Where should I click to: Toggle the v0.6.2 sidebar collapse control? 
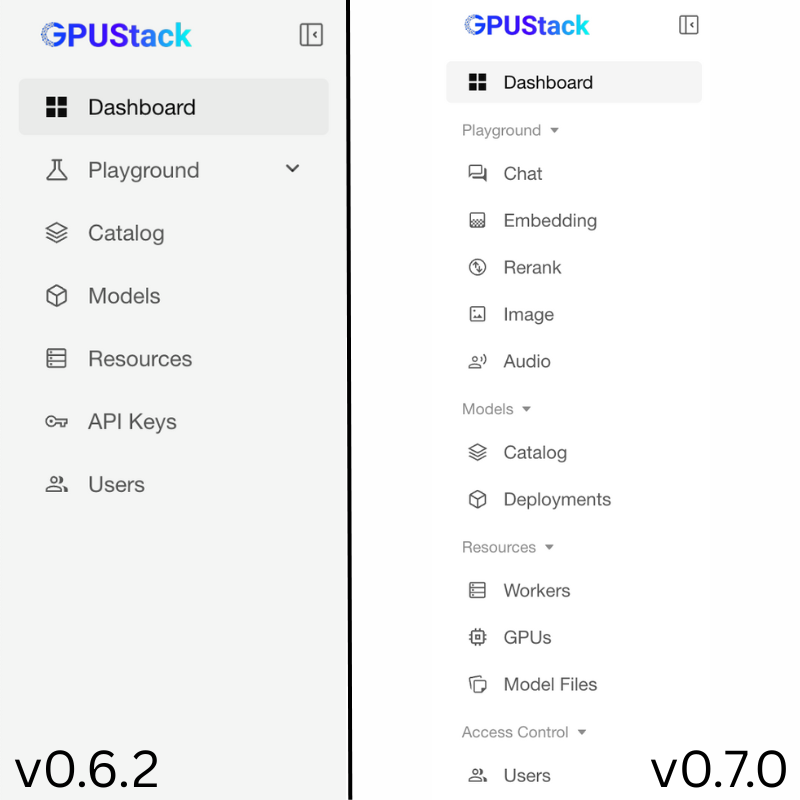click(x=310, y=34)
